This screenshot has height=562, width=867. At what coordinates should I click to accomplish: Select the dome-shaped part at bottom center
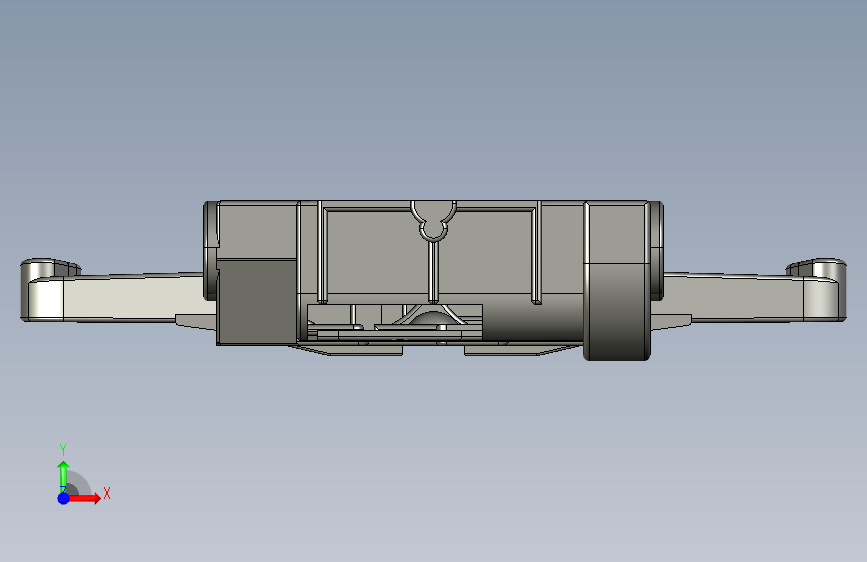pos(432,318)
